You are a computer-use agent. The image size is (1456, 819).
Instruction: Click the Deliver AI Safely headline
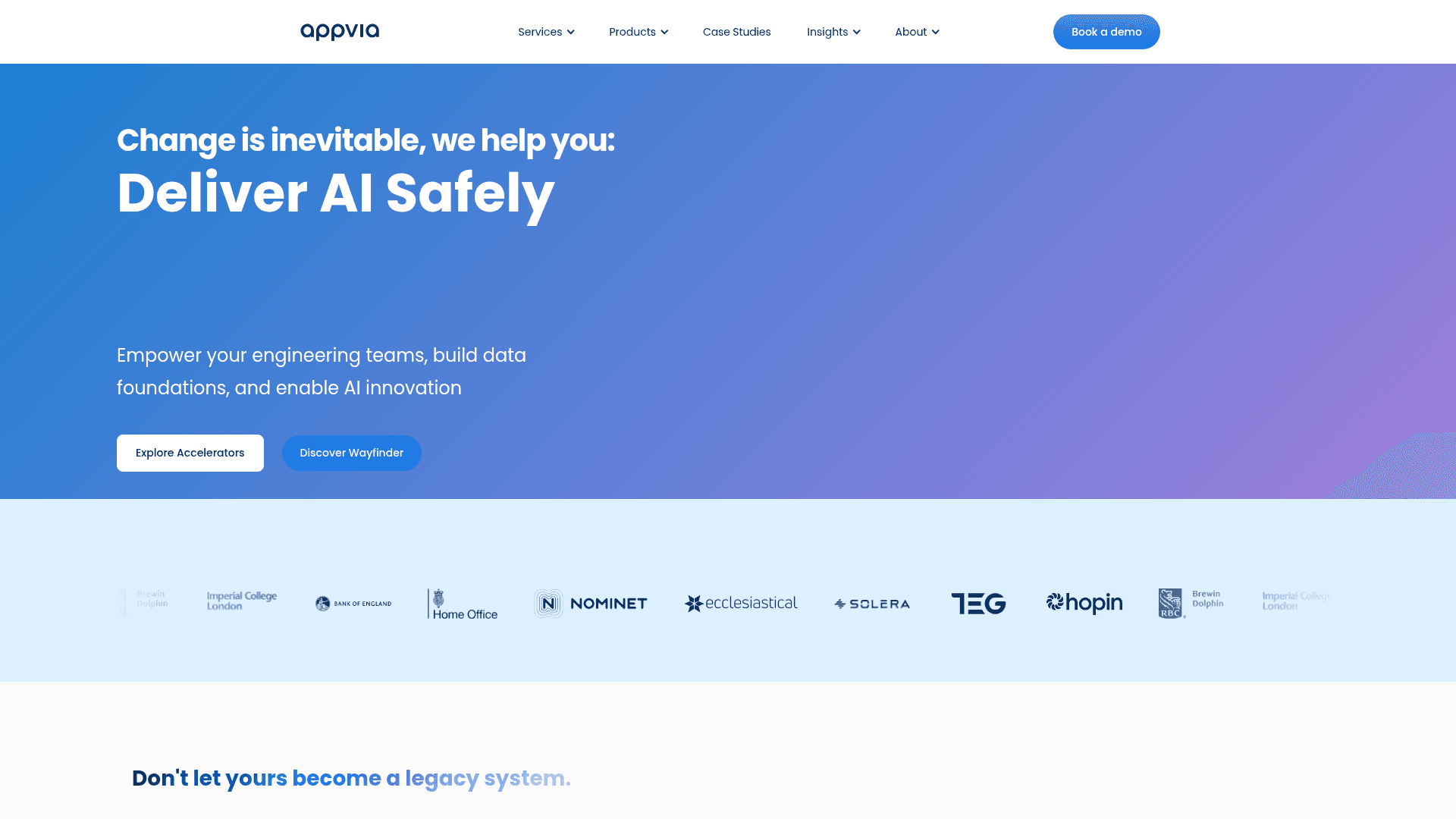pos(336,193)
